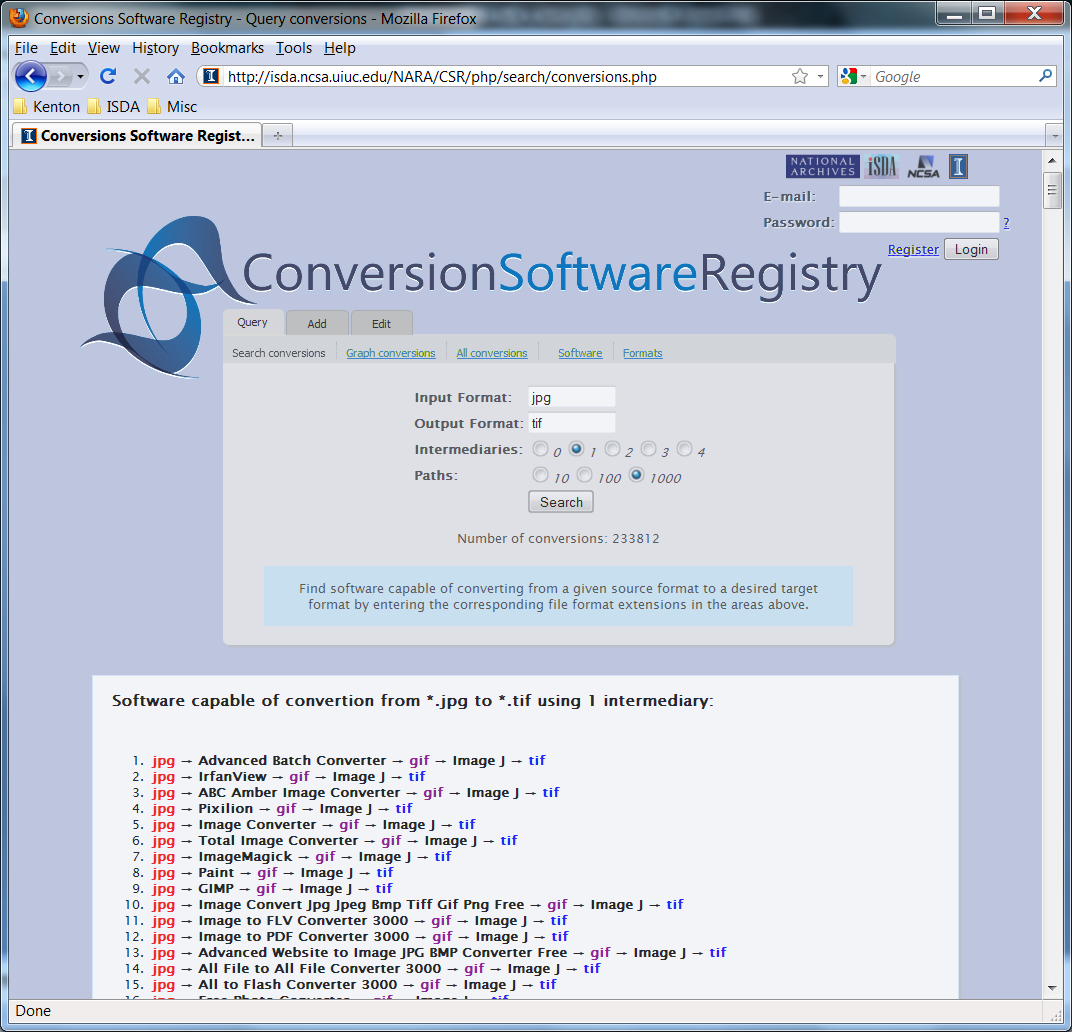Click the Forward navigation arrow
Screen dimensions: 1072x1032
coord(61,76)
